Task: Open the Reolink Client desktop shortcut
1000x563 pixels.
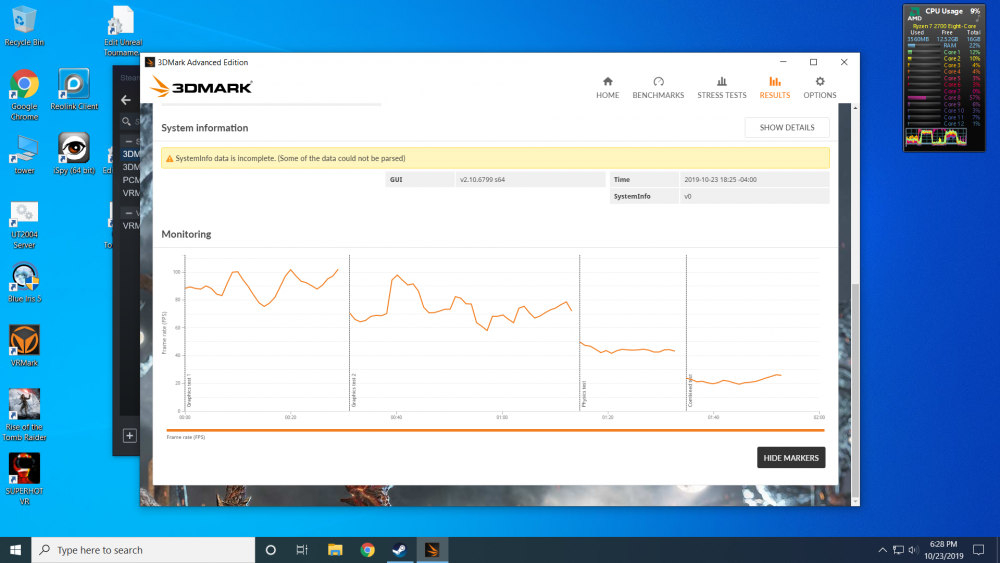Action: [74, 89]
